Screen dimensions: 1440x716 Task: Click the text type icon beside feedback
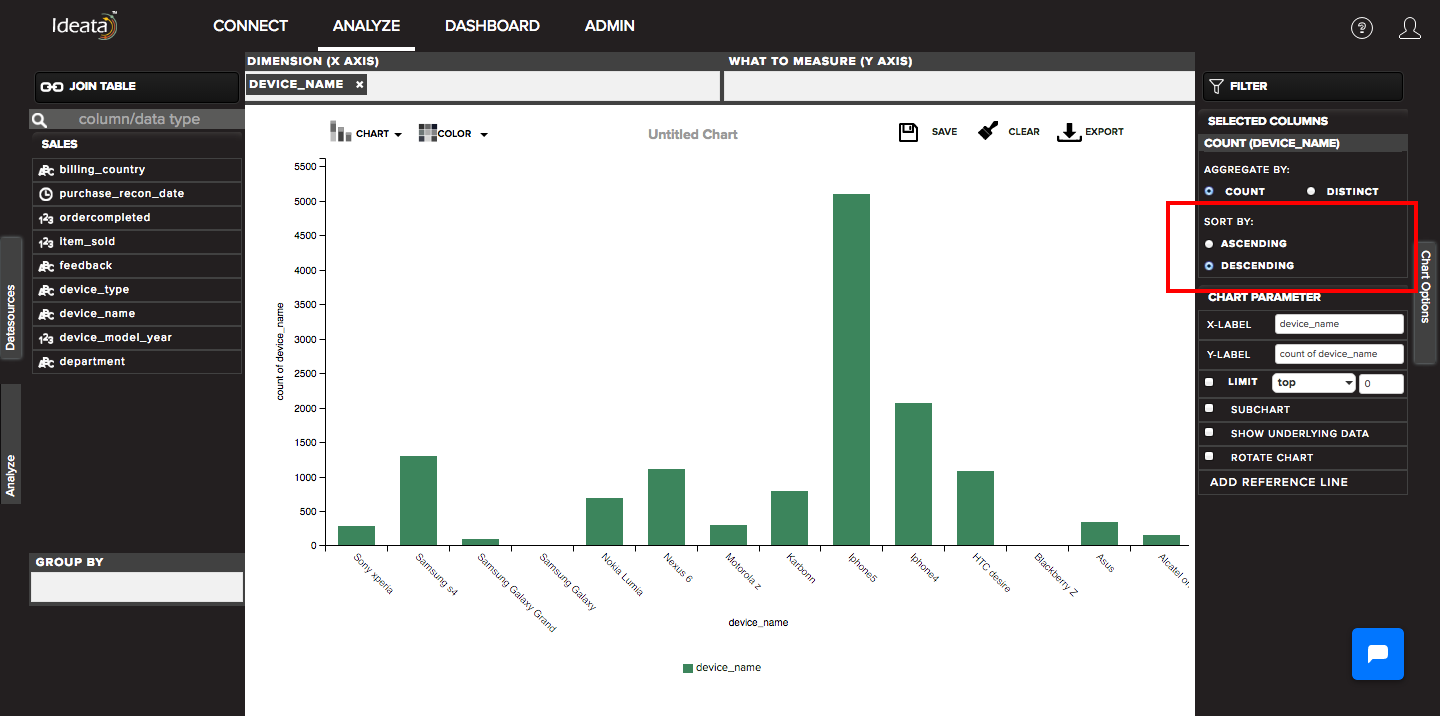click(46, 266)
